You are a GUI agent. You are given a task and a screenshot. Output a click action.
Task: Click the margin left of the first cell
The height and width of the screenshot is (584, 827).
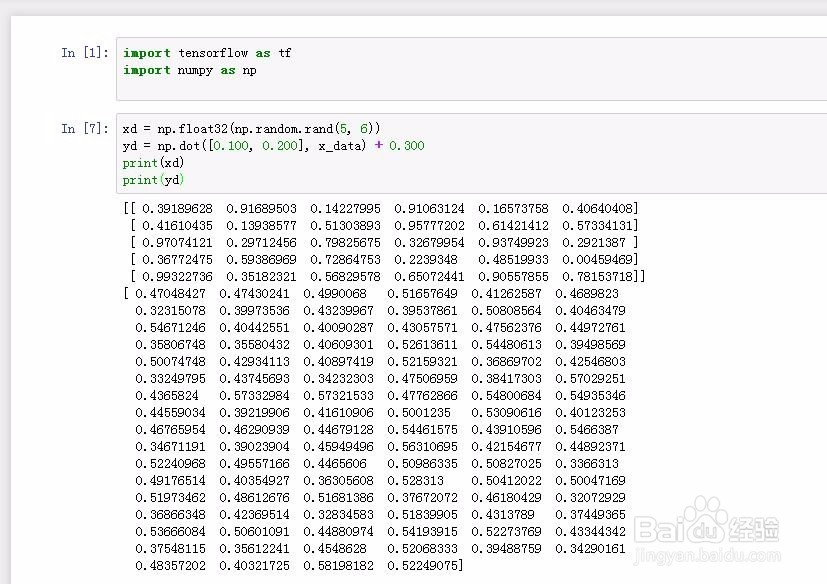(30, 60)
